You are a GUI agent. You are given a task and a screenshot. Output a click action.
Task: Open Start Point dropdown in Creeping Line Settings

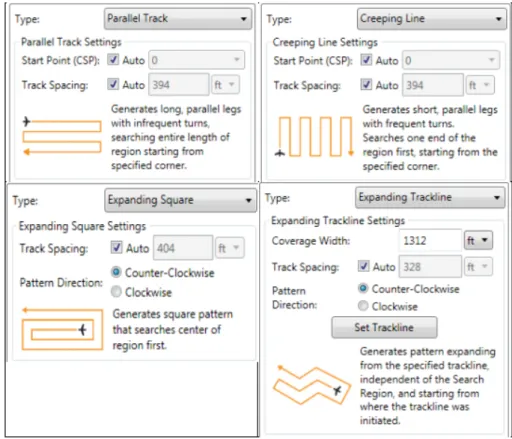pos(451,60)
